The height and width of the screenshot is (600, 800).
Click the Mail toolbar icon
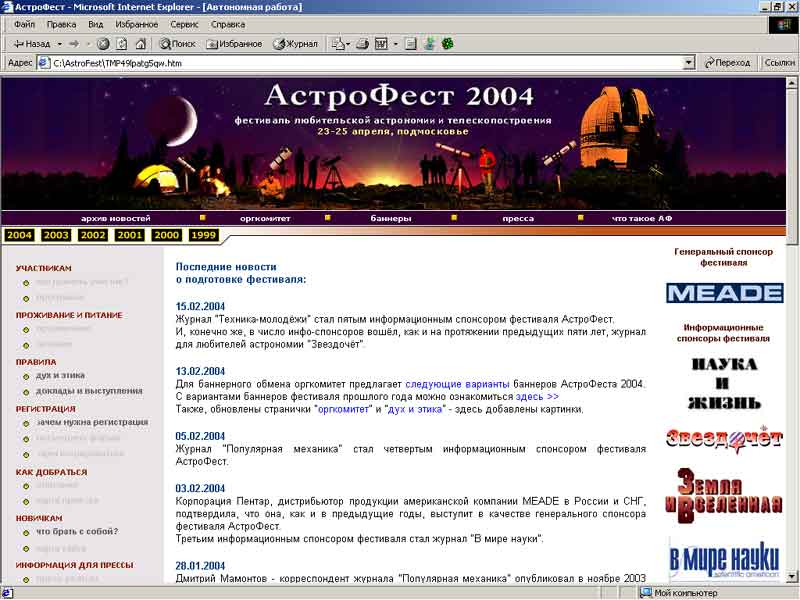coord(338,44)
